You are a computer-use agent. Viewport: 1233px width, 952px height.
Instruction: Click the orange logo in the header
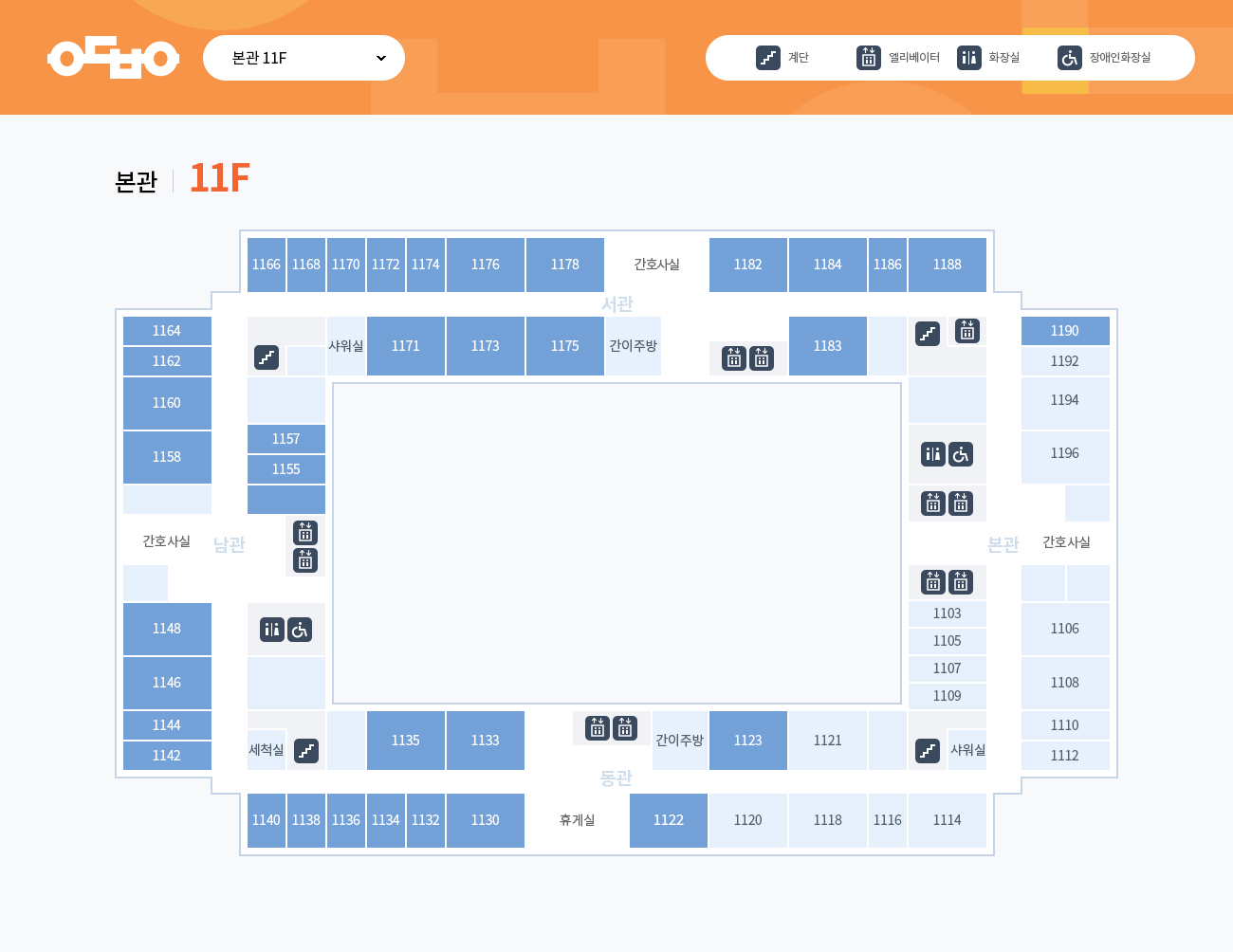point(114,58)
